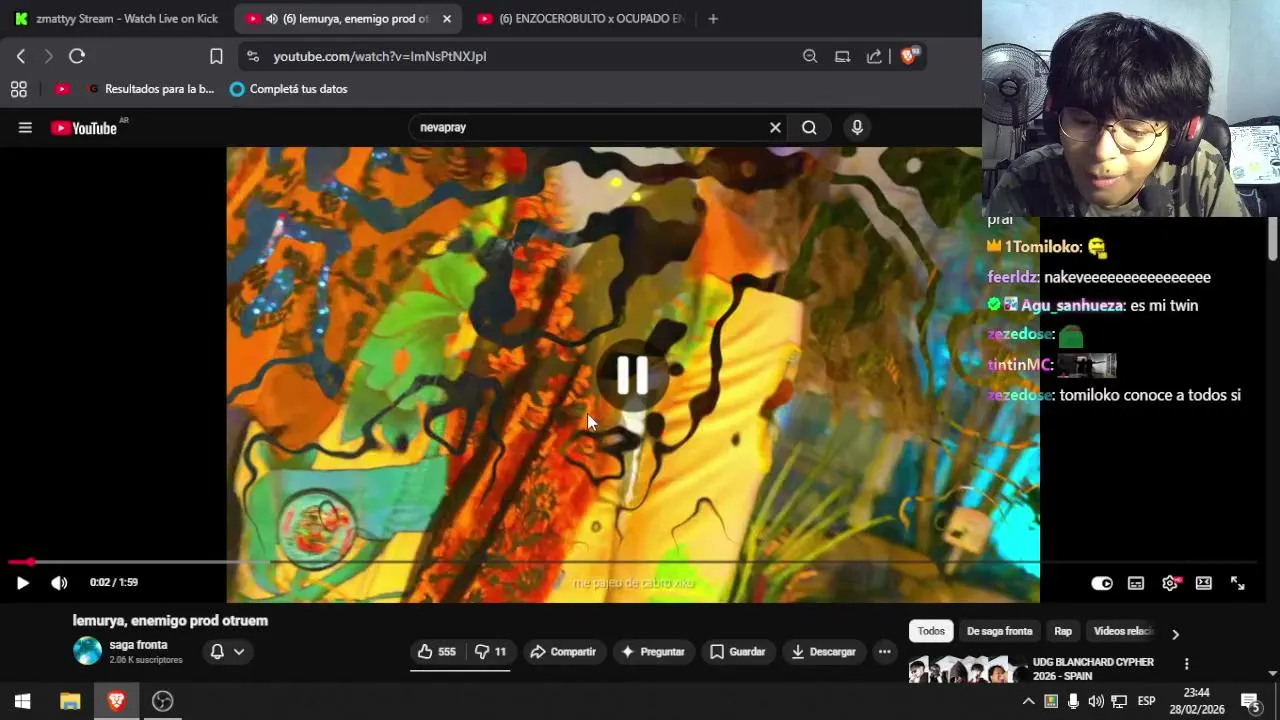This screenshot has height=720, width=1280.
Task: Click the page scrollbar thumb
Action: [1272, 239]
